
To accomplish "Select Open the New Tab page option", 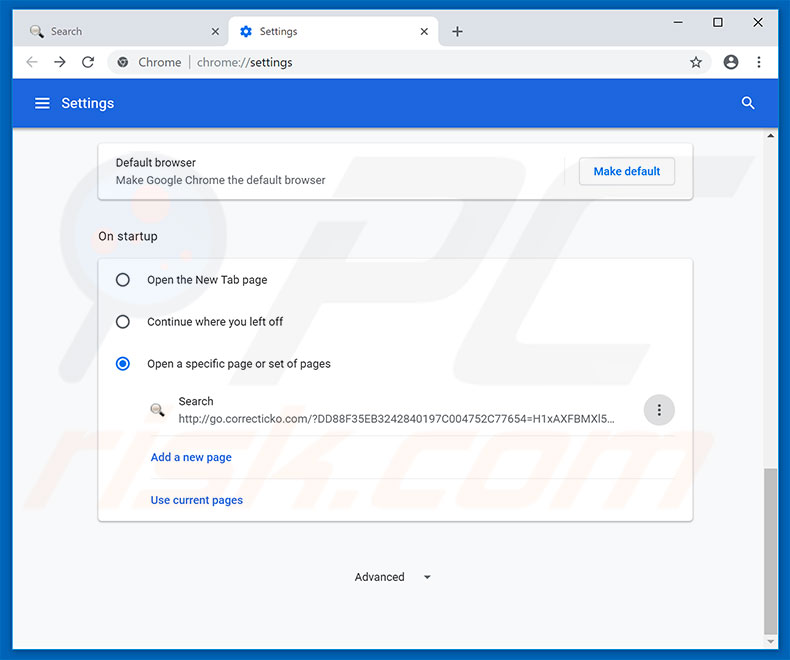I will tap(122, 280).
